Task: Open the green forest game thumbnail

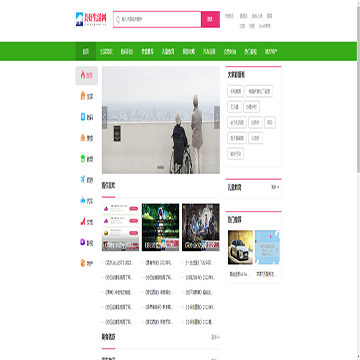Action: (x=160, y=227)
